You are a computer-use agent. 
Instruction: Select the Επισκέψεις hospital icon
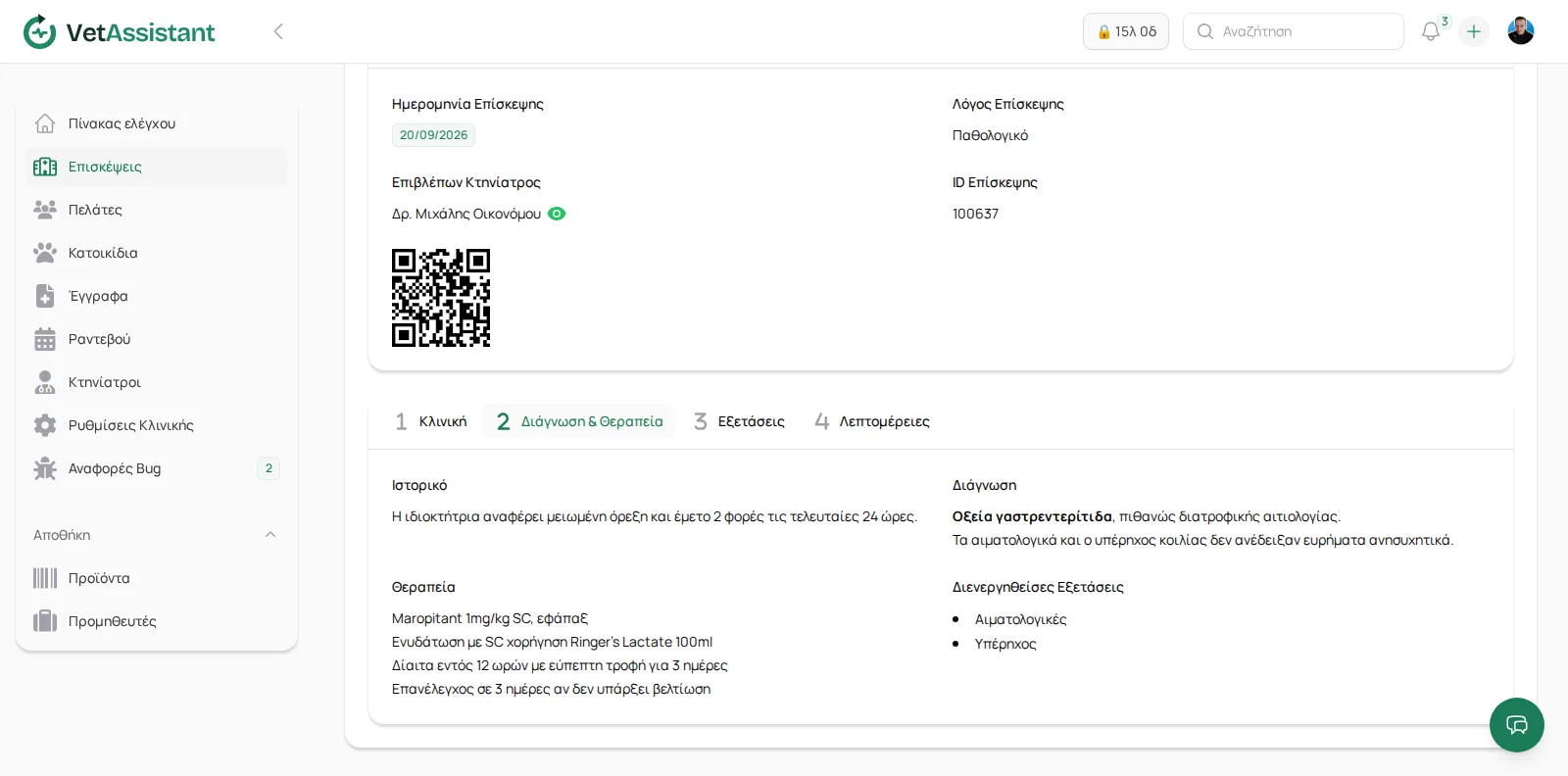45,167
